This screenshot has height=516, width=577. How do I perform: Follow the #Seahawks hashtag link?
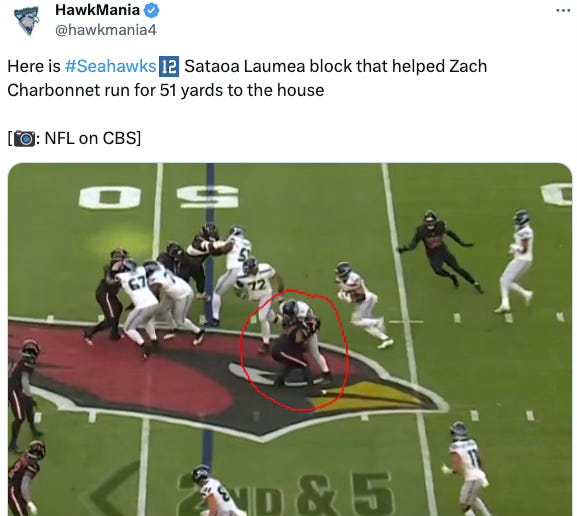point(111,67)
